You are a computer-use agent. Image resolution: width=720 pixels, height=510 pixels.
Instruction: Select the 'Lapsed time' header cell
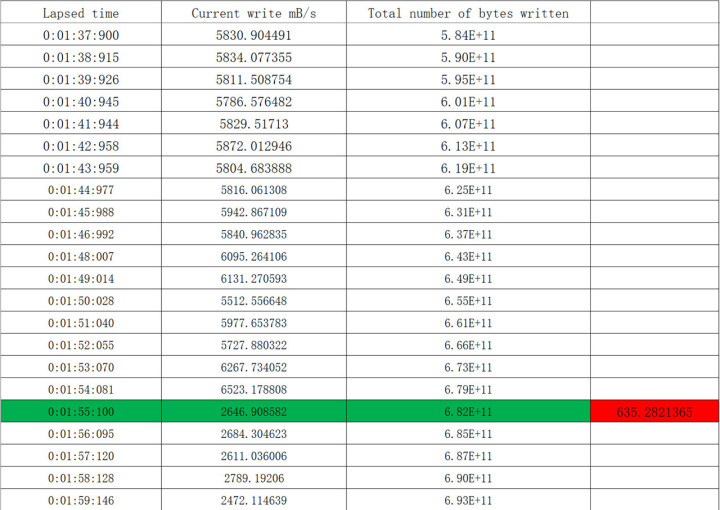coord(81,12)
